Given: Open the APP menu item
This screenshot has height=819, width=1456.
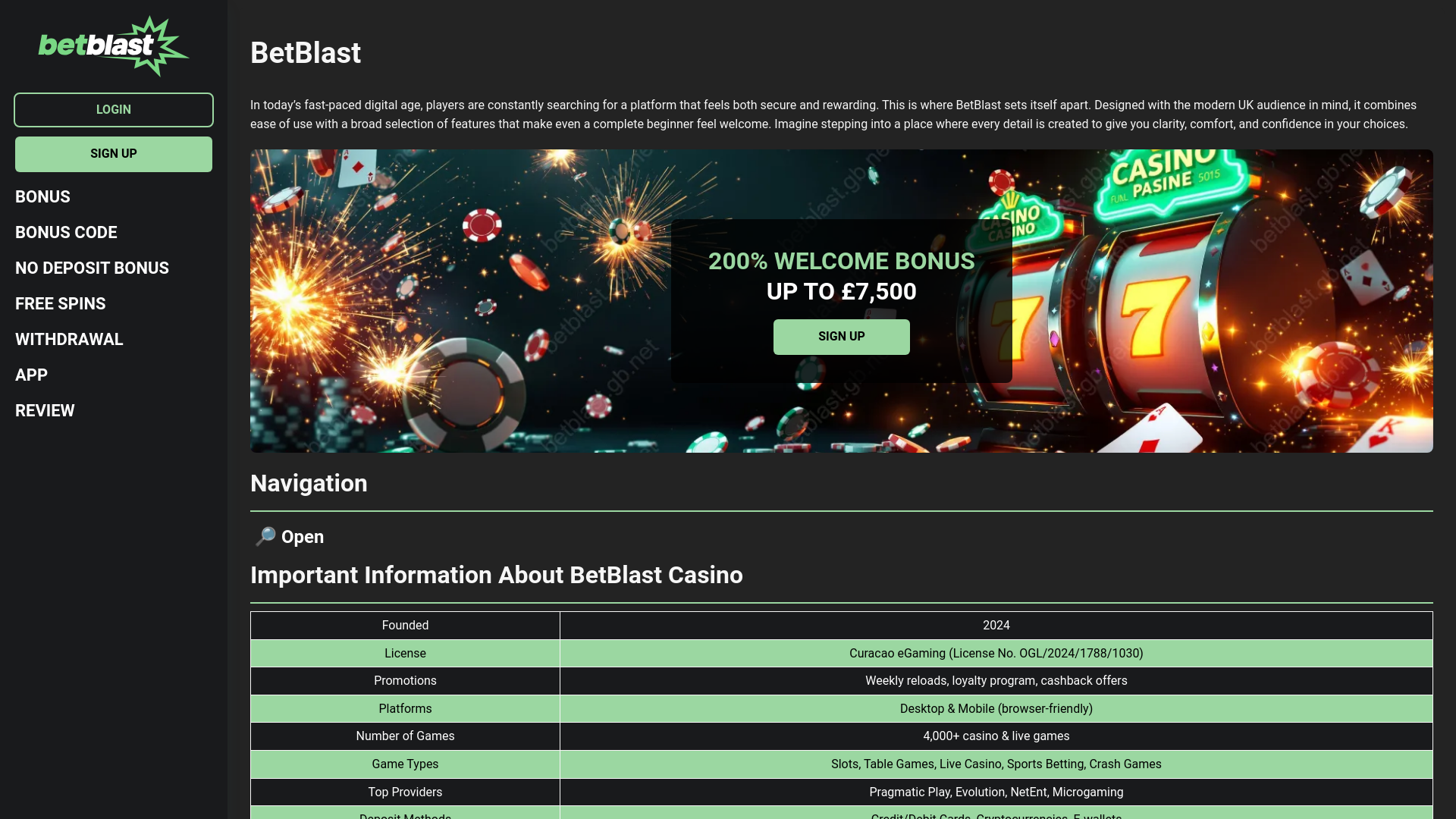Looking at the screenshot, I should tap(31, 375).
